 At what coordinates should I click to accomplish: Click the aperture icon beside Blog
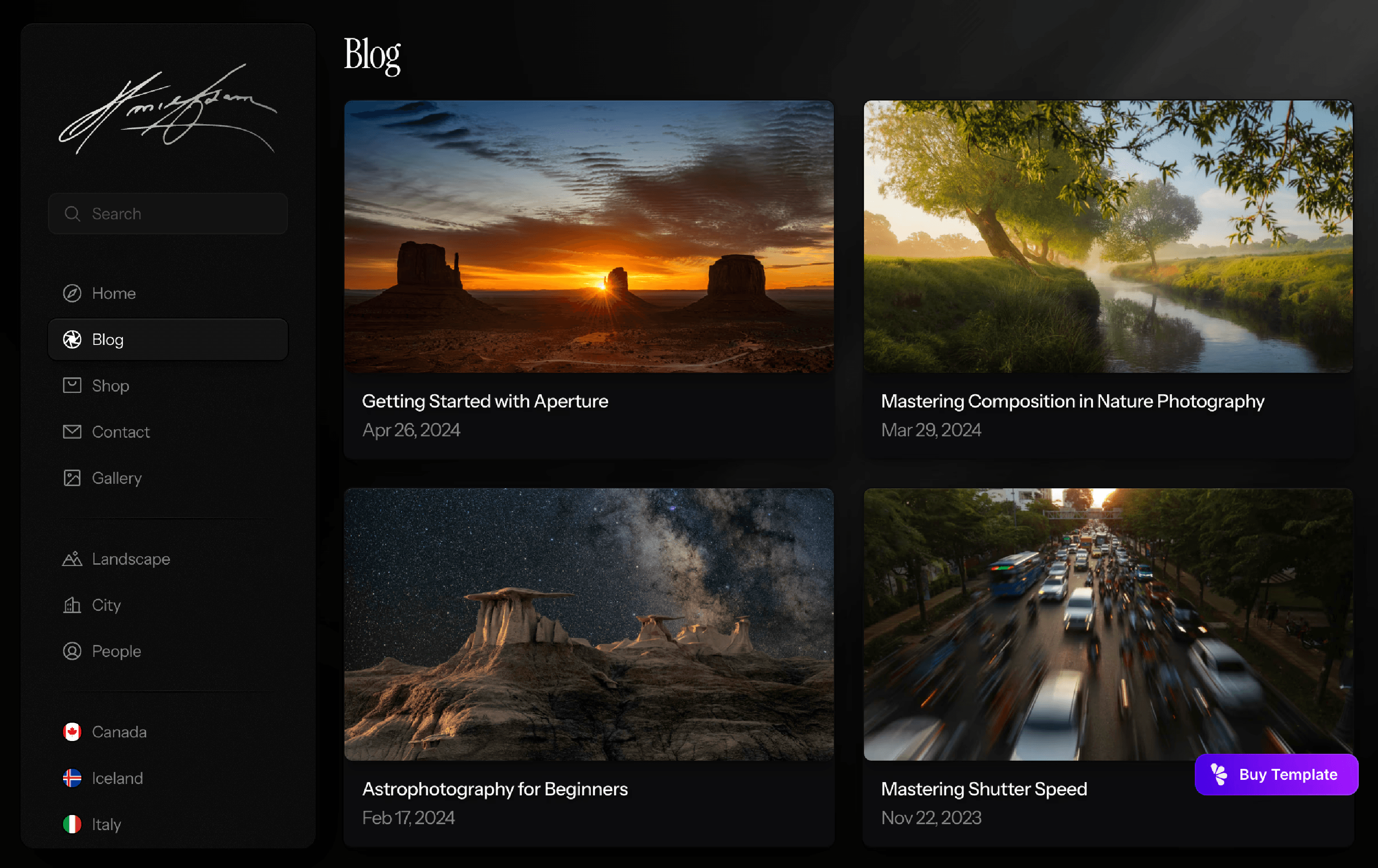click(72, 339)
